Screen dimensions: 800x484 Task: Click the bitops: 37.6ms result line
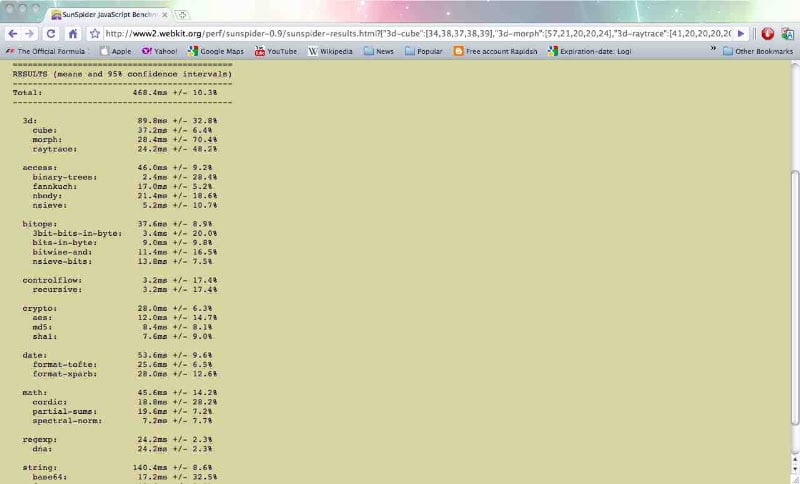click(x=117, y=224)
